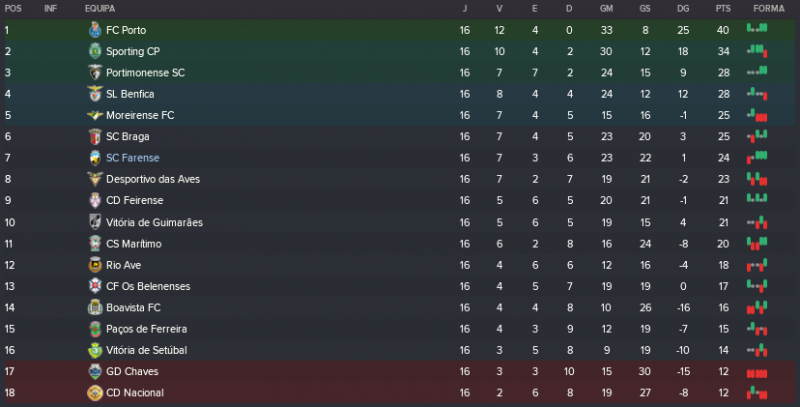Sort standings by POS column header
This screenshot has height=407, width=800.
[13, 8]
